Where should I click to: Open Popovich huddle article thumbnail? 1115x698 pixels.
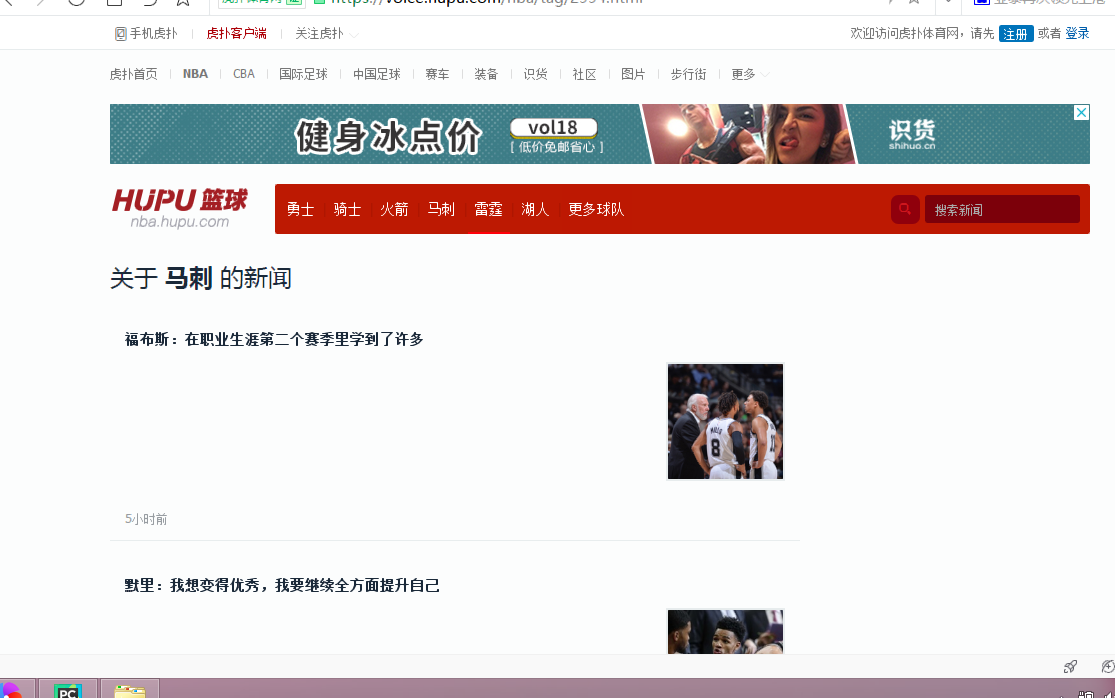[x=725, y=422]
